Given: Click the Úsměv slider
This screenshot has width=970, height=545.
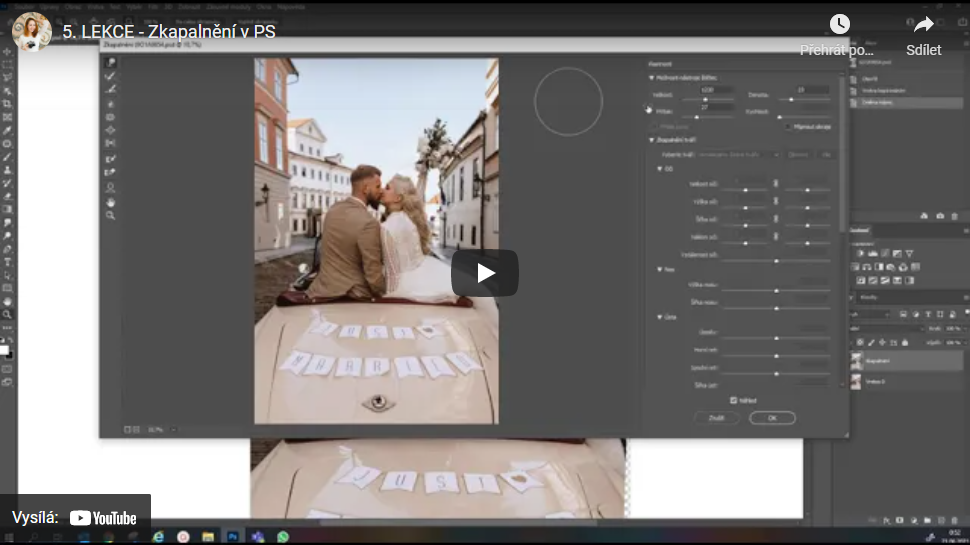Looking at the screenshot, I should pos(776,338).
